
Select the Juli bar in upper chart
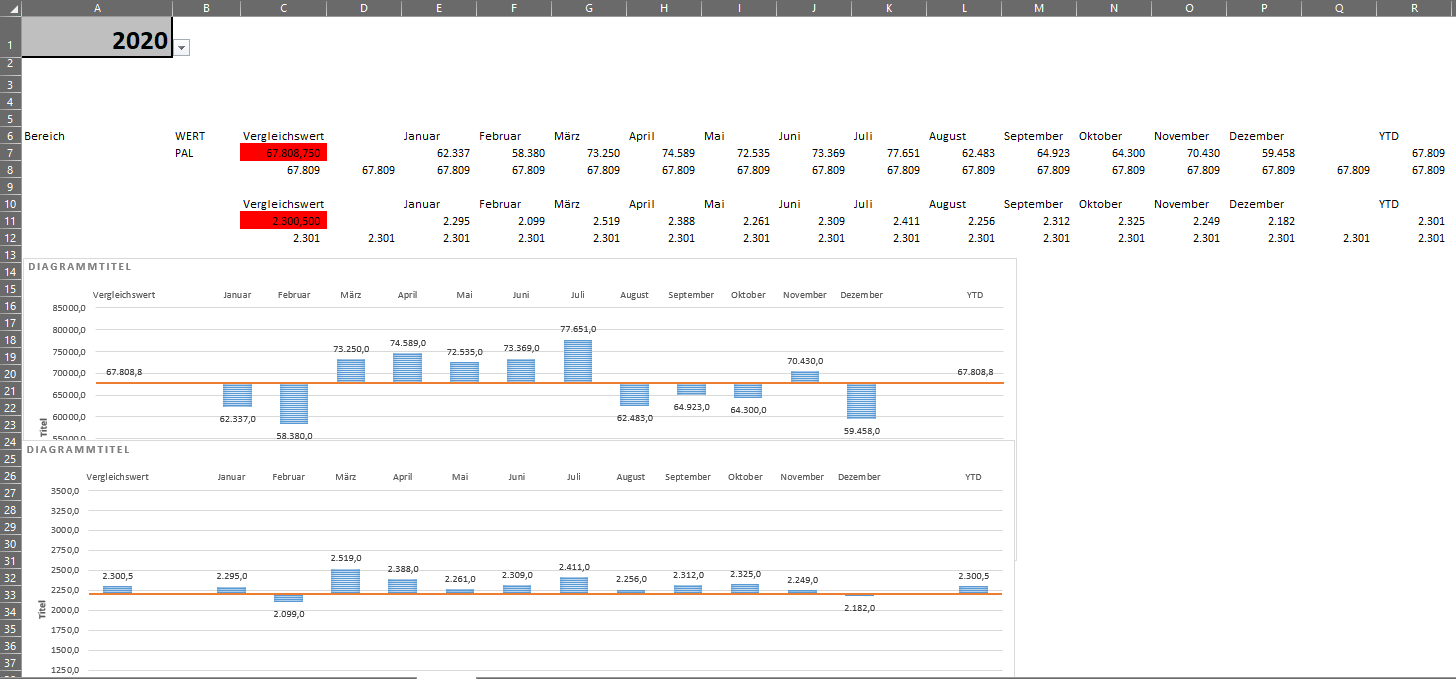[x=578, y=361]
